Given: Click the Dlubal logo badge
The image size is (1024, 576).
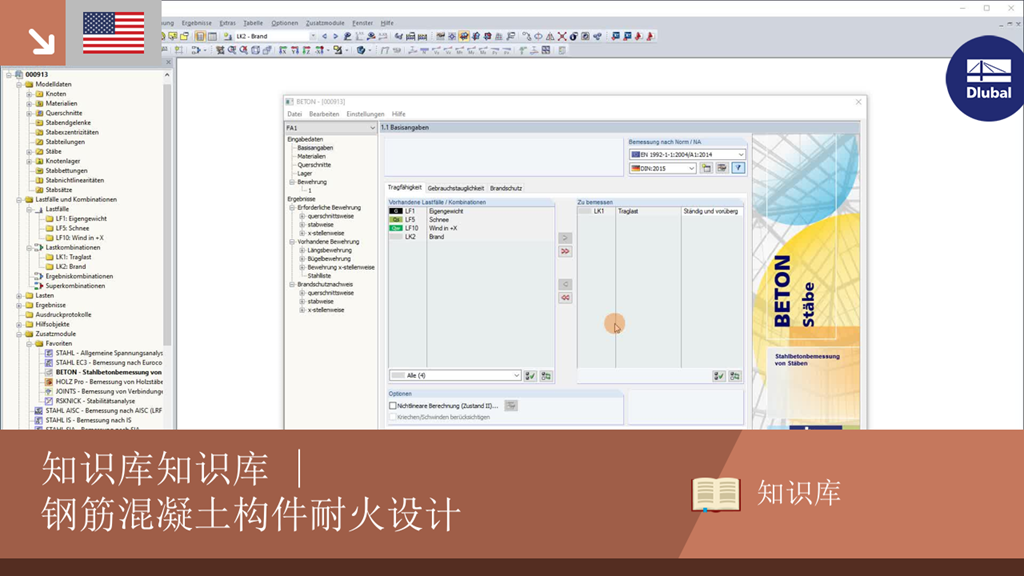Looking at the screenshot, I should point(987,79).
